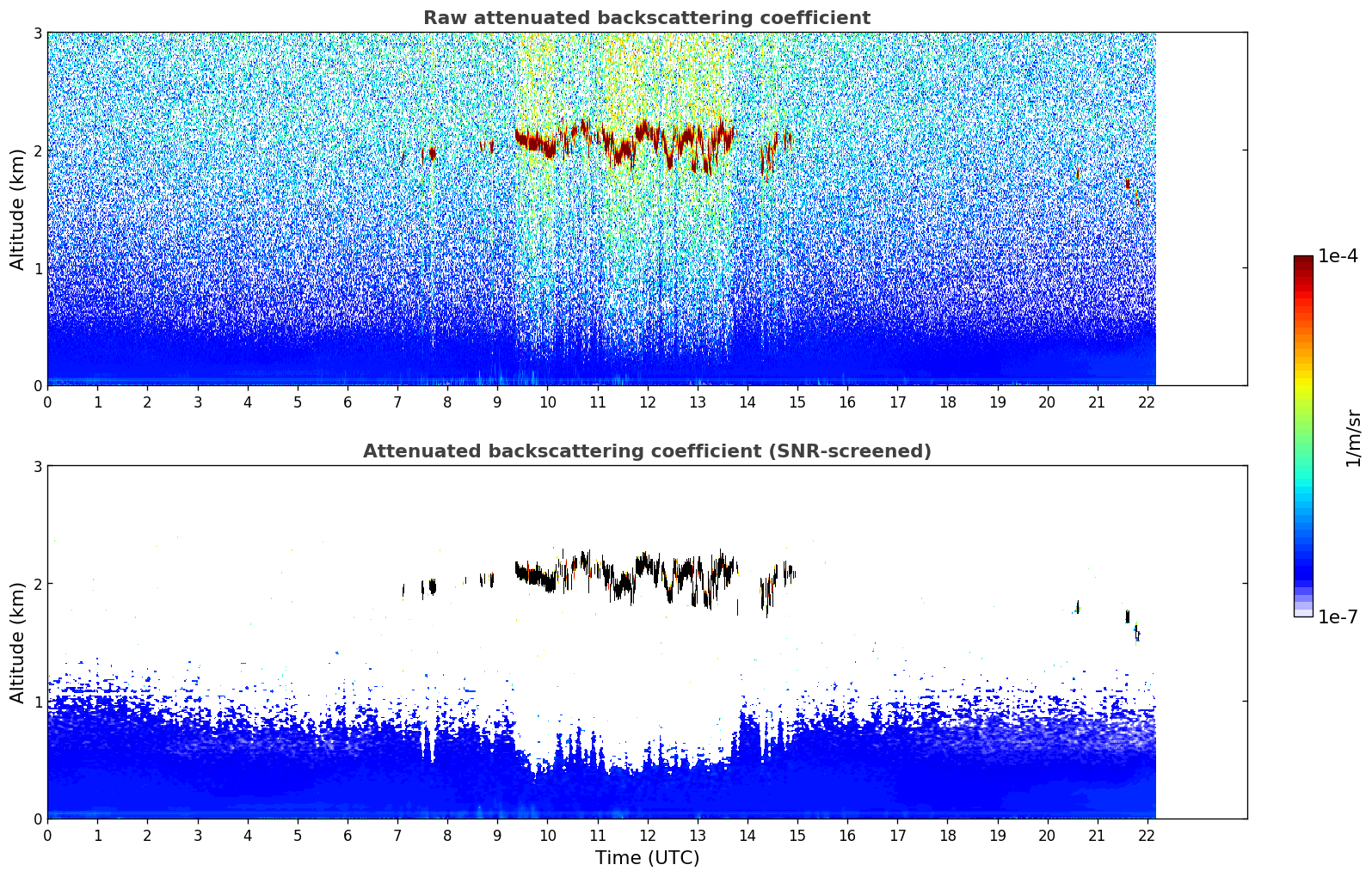Click the small cloud patch near 21.6 UTC in bottom plot
Screen dimensions: 1372x877
coord(1128,616)
